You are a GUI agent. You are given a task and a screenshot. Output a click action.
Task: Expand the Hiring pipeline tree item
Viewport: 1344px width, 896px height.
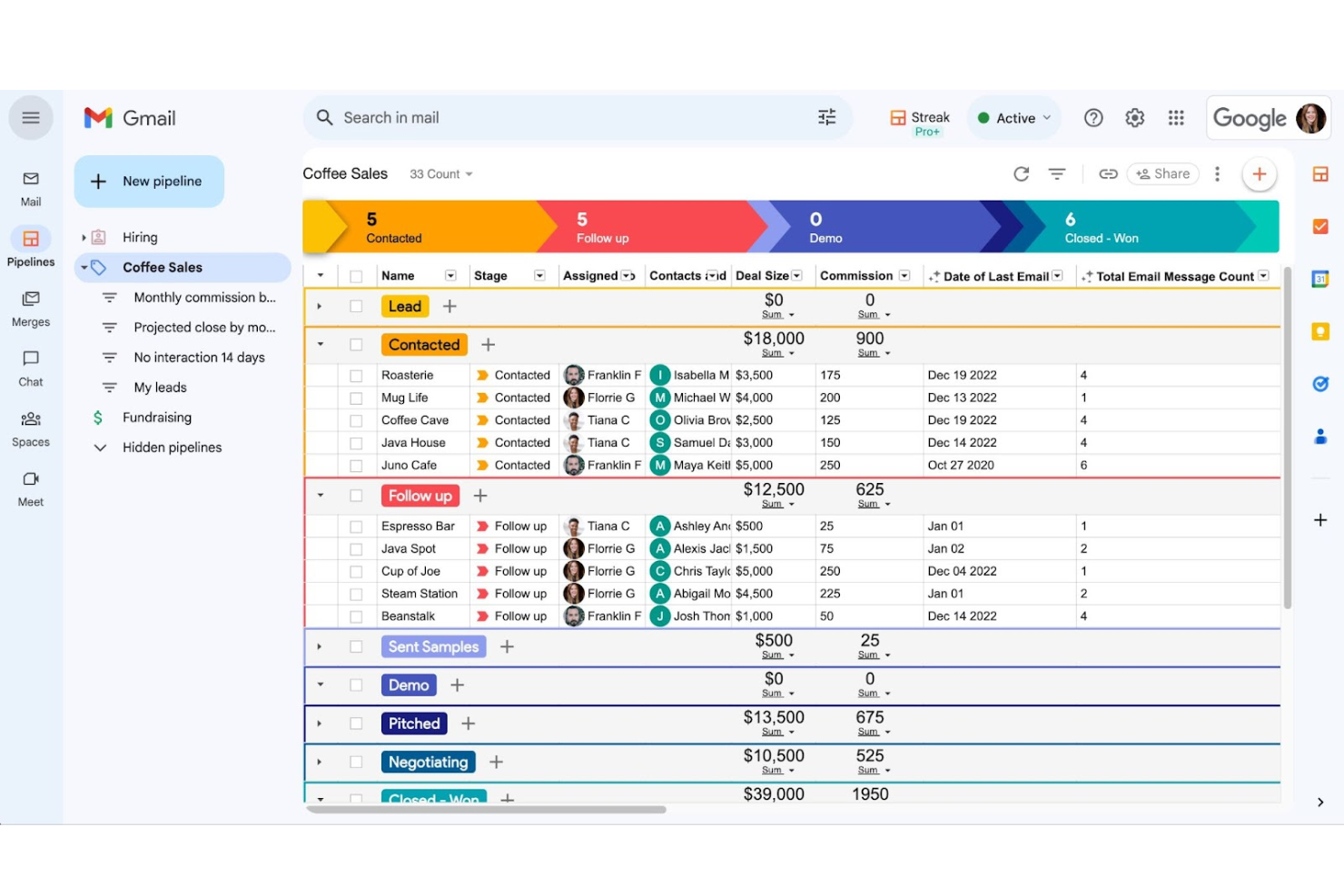pos(84,238)
